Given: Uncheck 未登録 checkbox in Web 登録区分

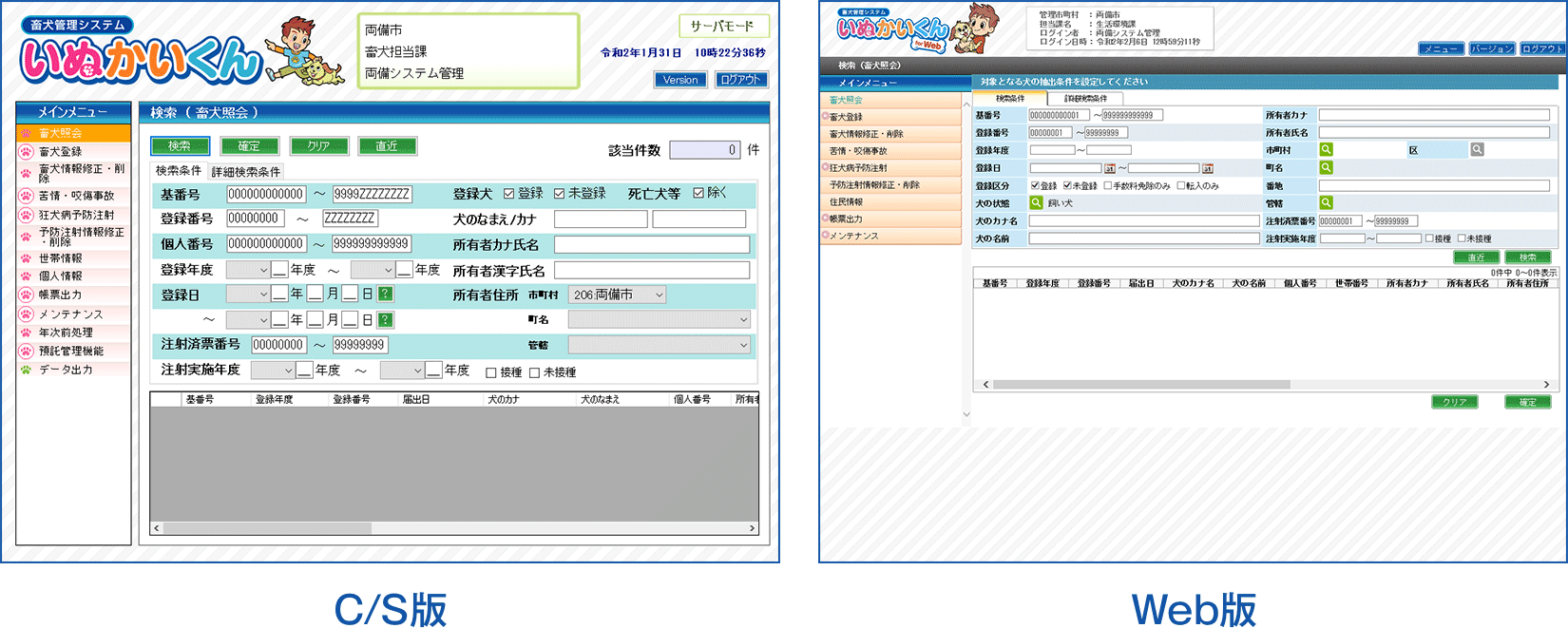Looking at the screenshot, I should click(x=1067, y=185).
